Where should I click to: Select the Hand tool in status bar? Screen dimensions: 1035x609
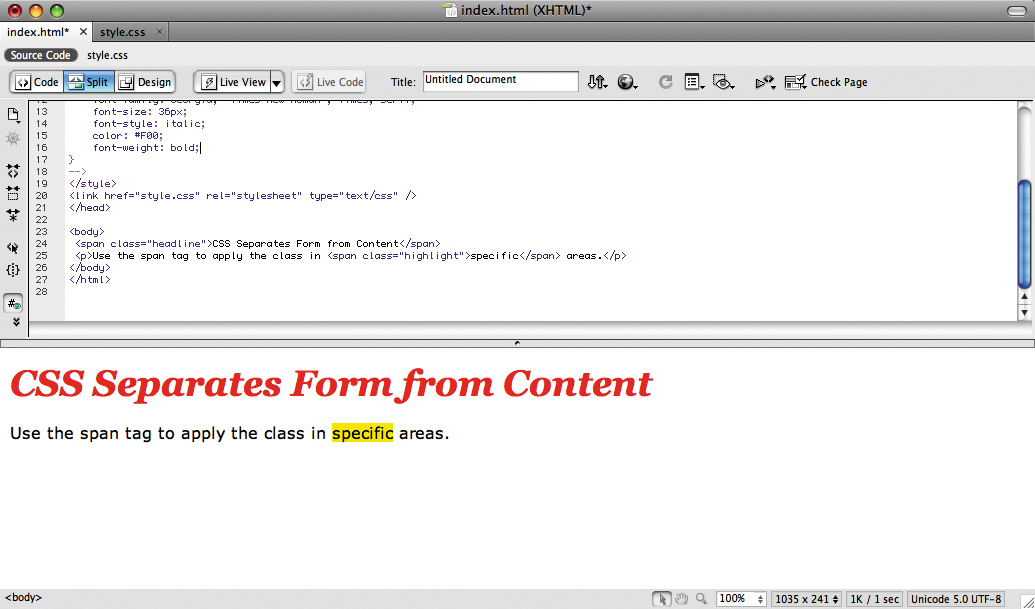681,598
